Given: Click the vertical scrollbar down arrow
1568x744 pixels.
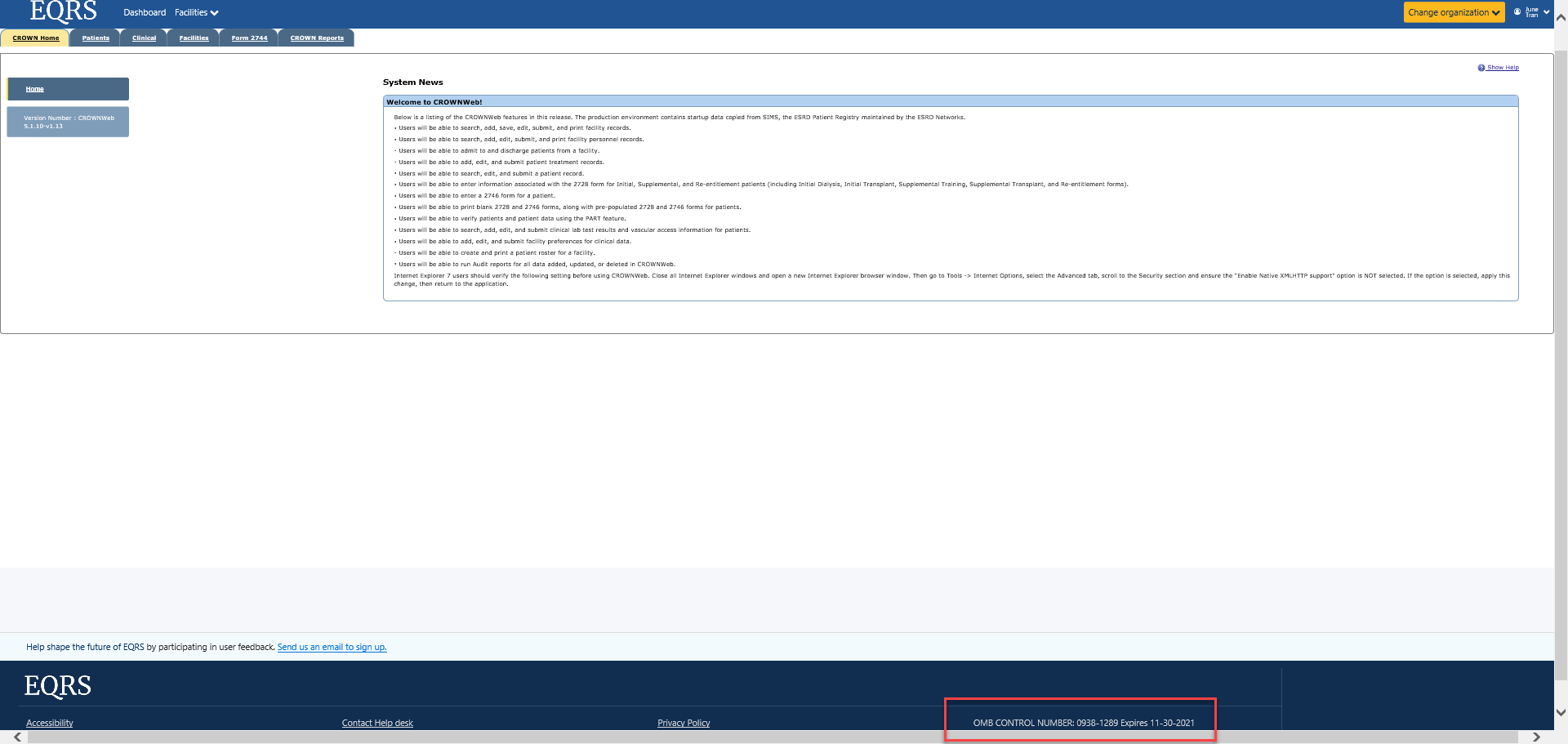Looking at the screenshot, I should click(x=1561, y=712).
